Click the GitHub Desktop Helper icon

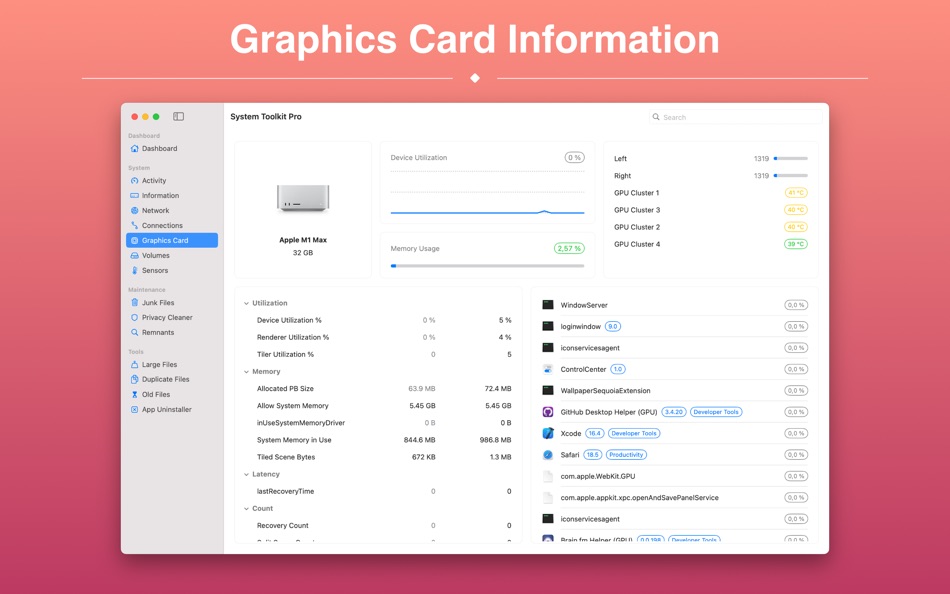548,412
